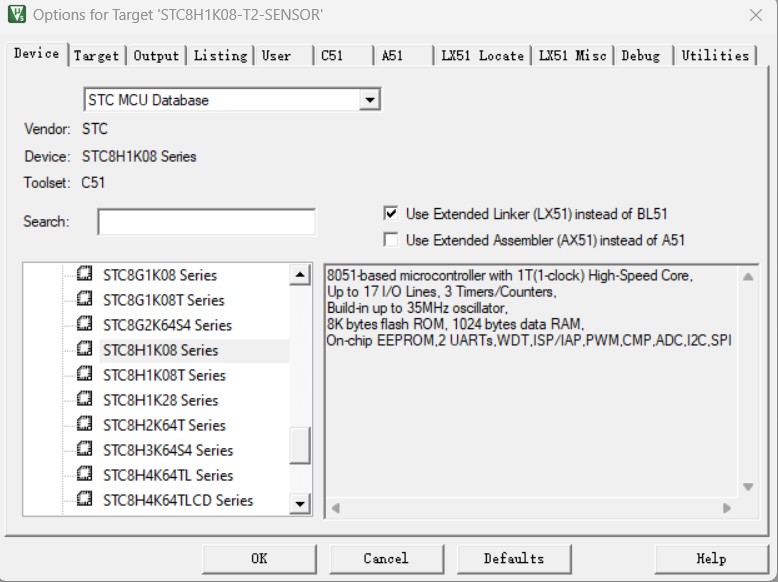This screenshot has height=582, width=778.
Task: Click the '8051-based microcontroller' description line
Action: click(510, 275)
